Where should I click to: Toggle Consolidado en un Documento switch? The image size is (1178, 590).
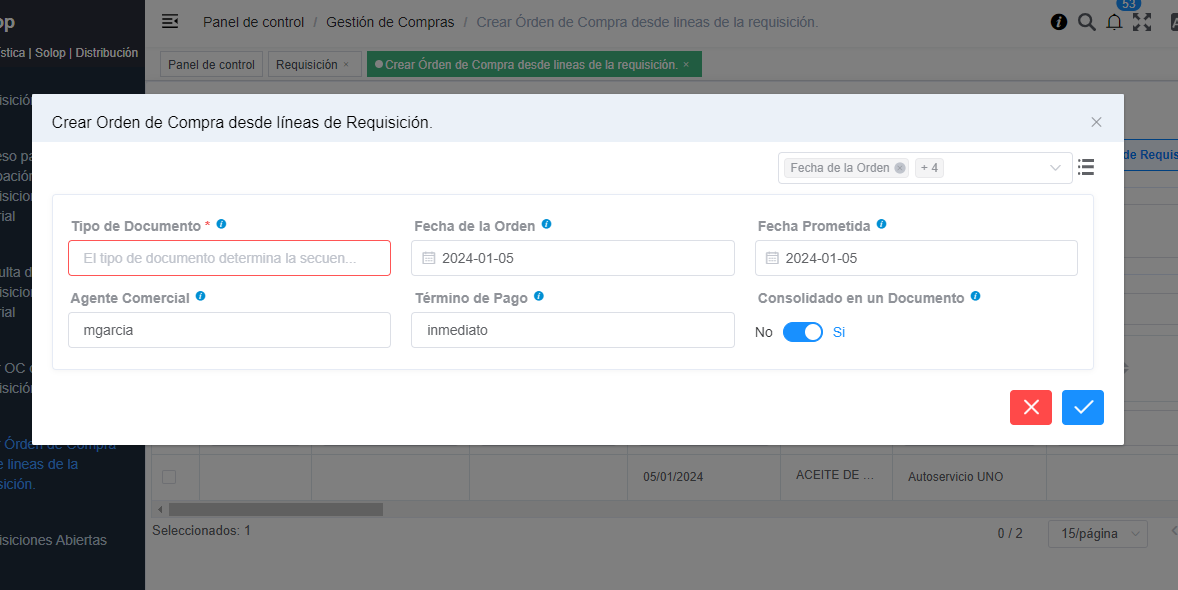pyautogui.click(x=802, y=332)
